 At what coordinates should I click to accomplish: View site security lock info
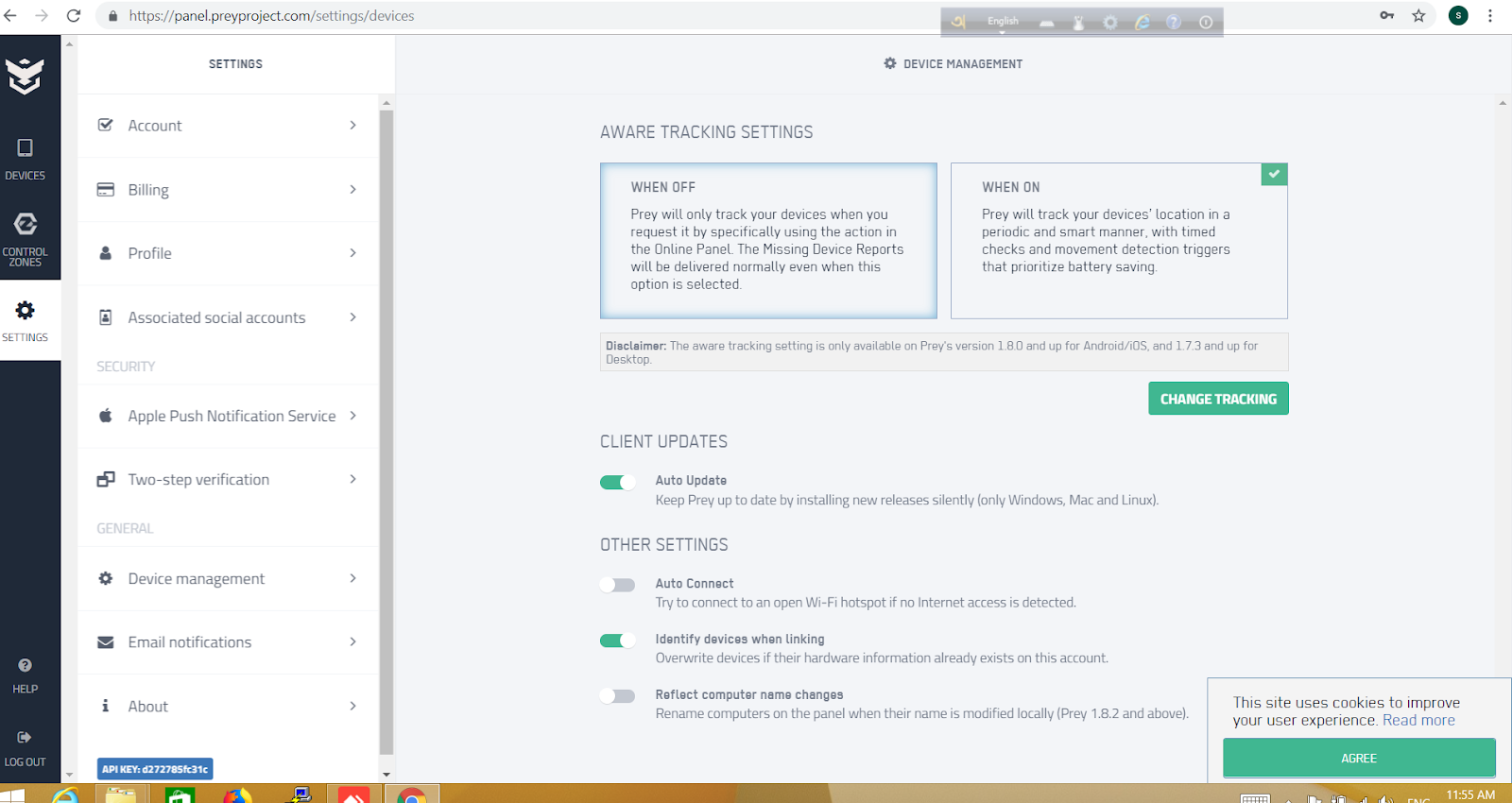113,16
